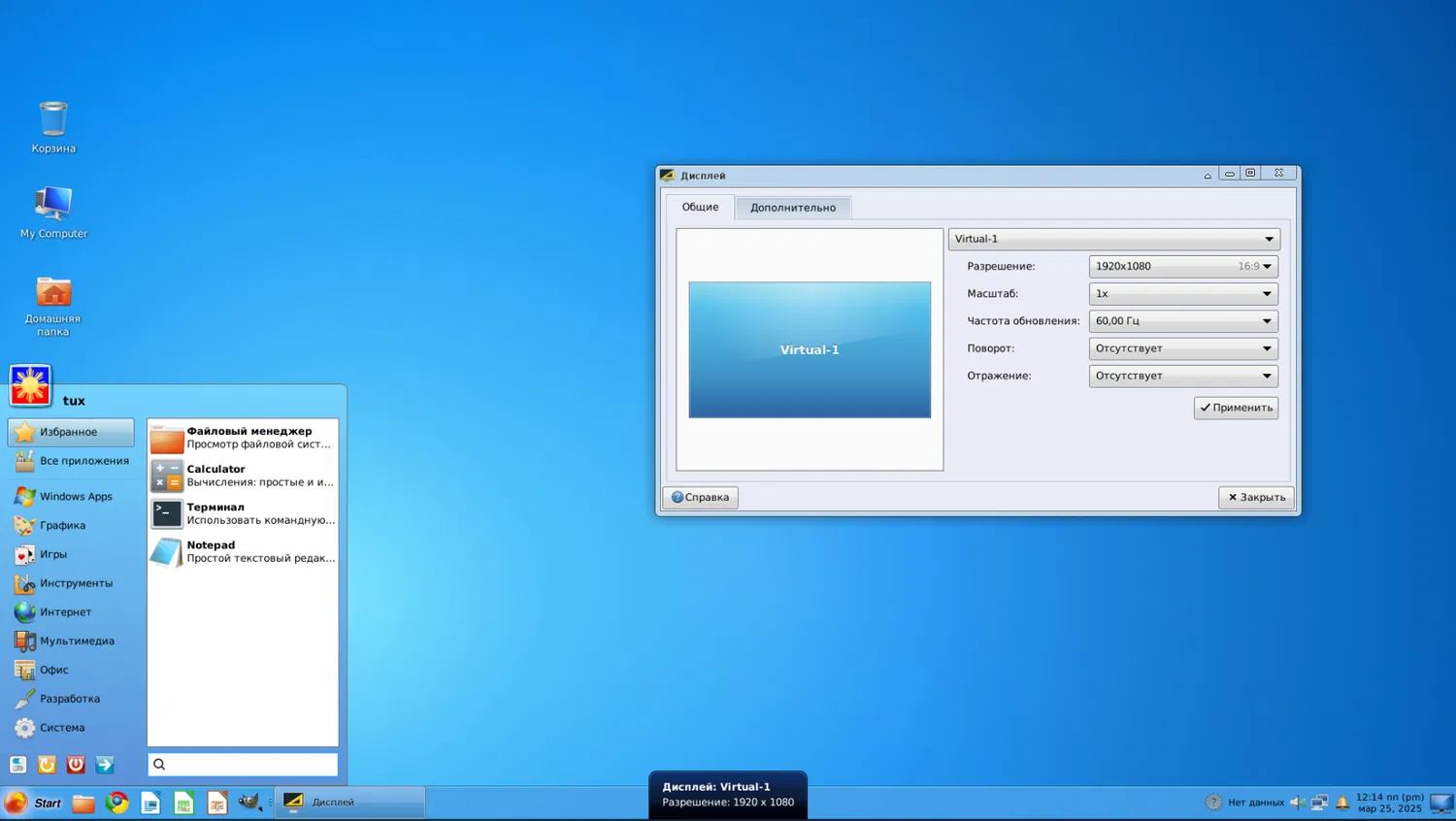Image resolution: width=1456 pixels, height=821 pixels.
Task: Launch LibreOffice Calc from taskbar
Action: pos(183,803)
